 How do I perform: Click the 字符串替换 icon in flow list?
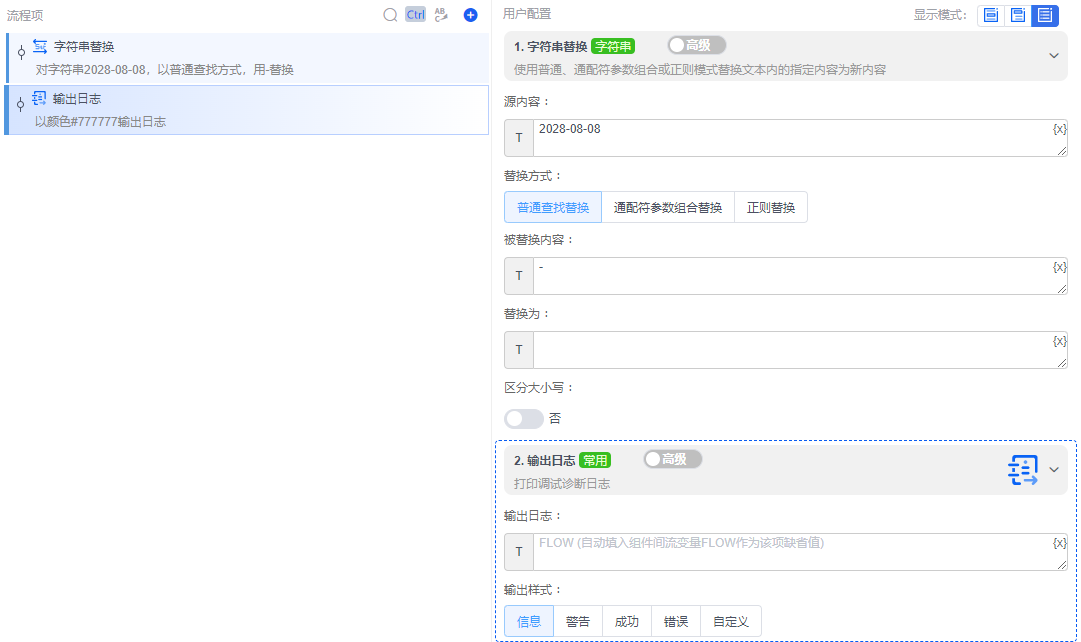40,44
